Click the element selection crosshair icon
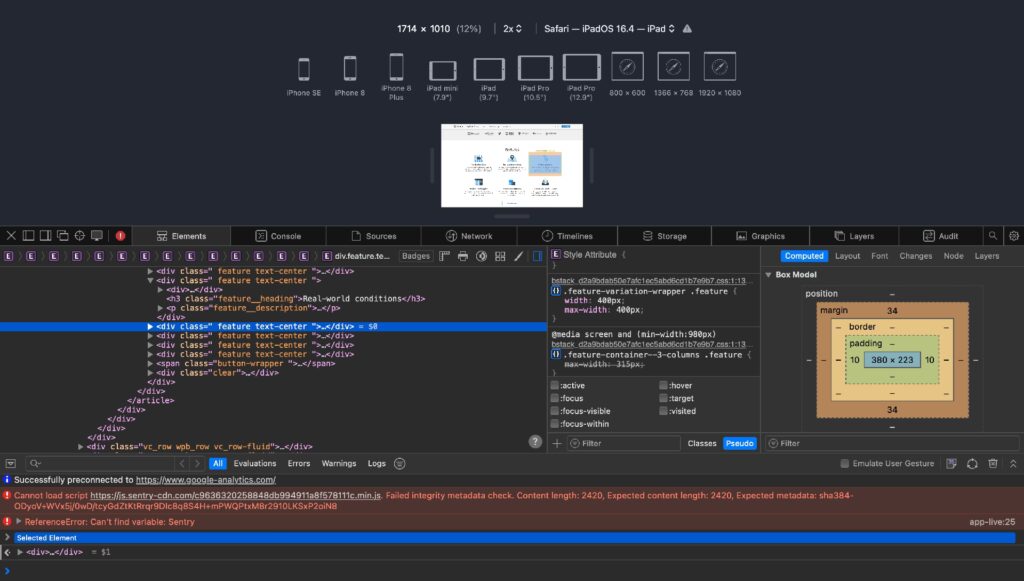The width and height of the screenshot is (1024, 581). point(79,236)
